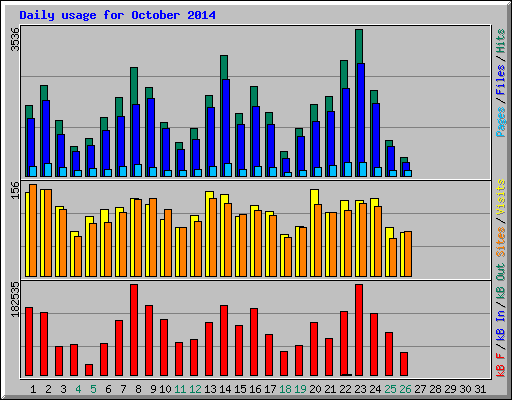Click the green 'Hits' legend label
This screenshot has height=400, width=512.
tap(501, 41)
